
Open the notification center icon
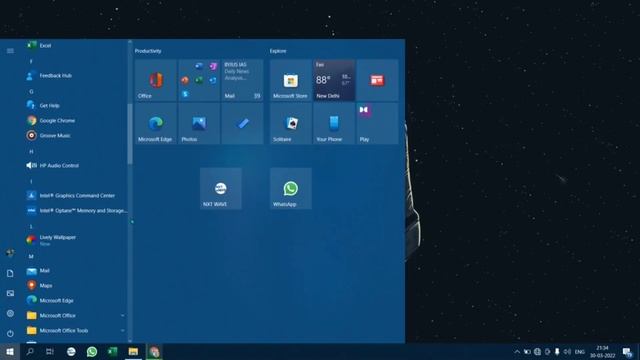point(627,352)
